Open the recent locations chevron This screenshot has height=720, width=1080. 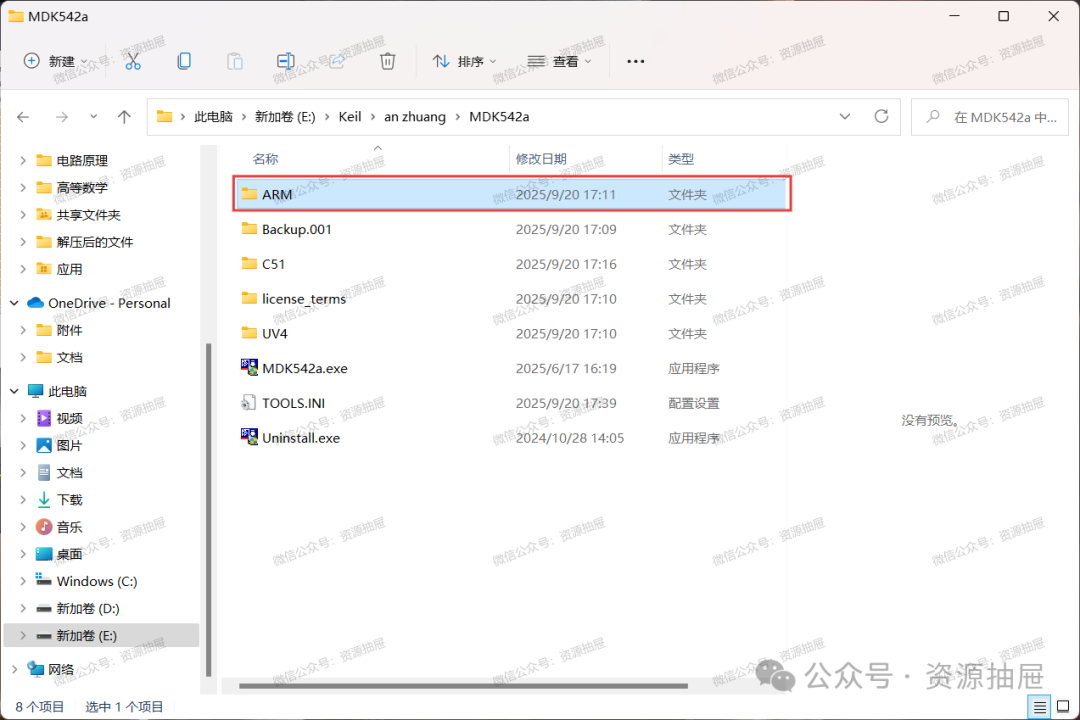pos(94,116)
